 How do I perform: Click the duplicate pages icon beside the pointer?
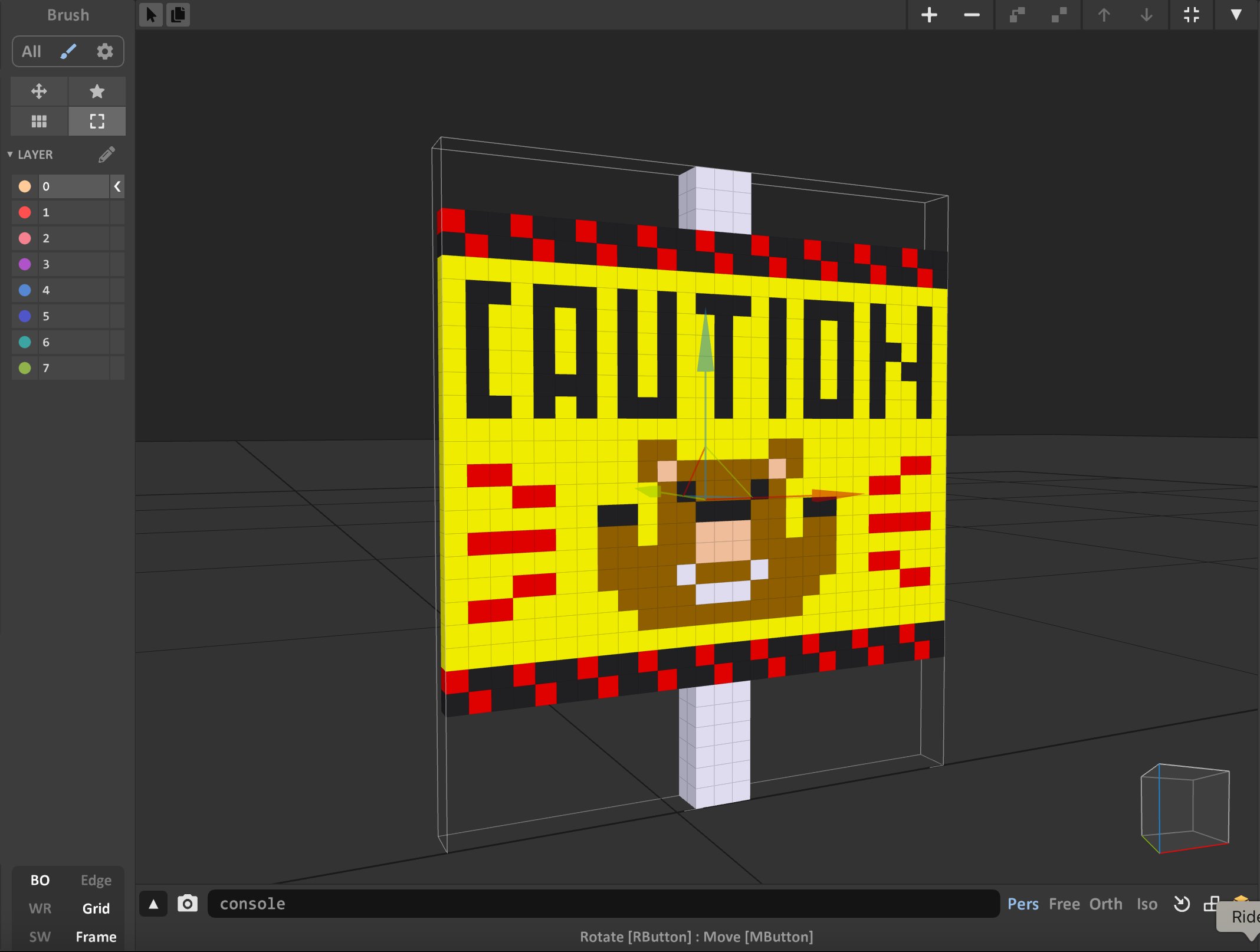tap(178, 15)
